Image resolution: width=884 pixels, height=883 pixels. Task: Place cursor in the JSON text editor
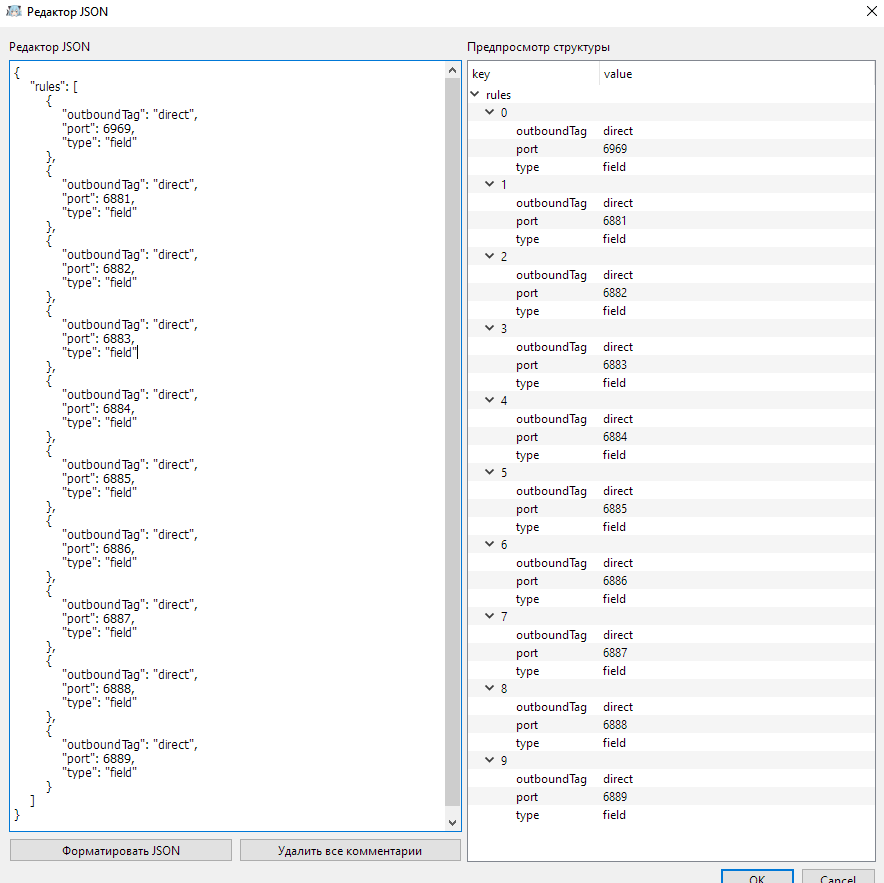(x=228, y=445)
